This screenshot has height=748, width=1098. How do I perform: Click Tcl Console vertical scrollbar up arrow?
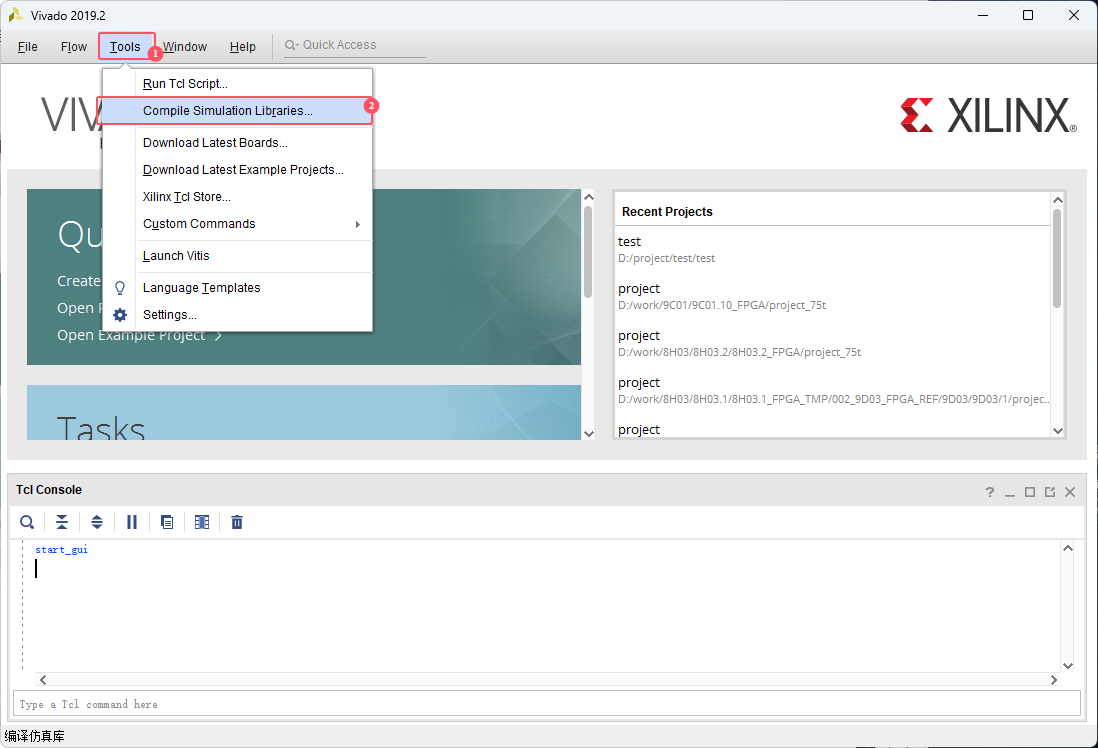pyautogui.click(x=1067, y=548)
